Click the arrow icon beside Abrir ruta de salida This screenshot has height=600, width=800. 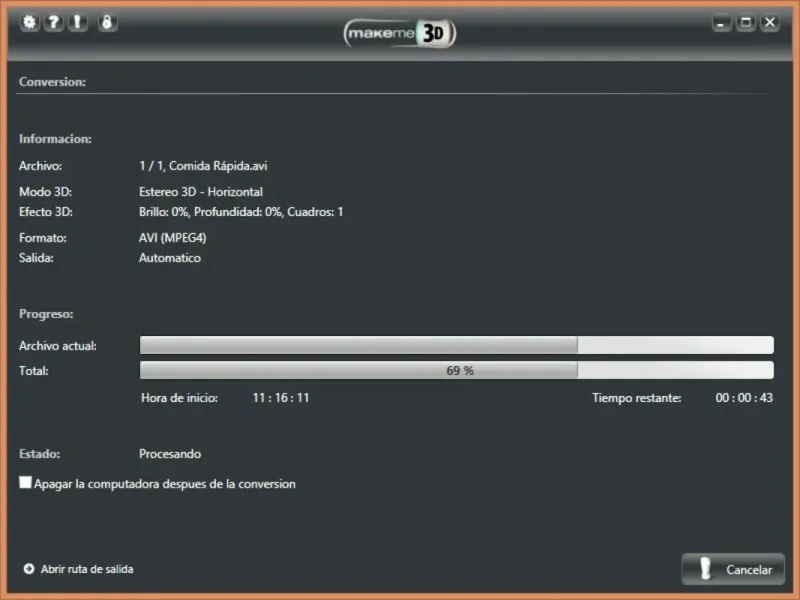coord(29,568)
